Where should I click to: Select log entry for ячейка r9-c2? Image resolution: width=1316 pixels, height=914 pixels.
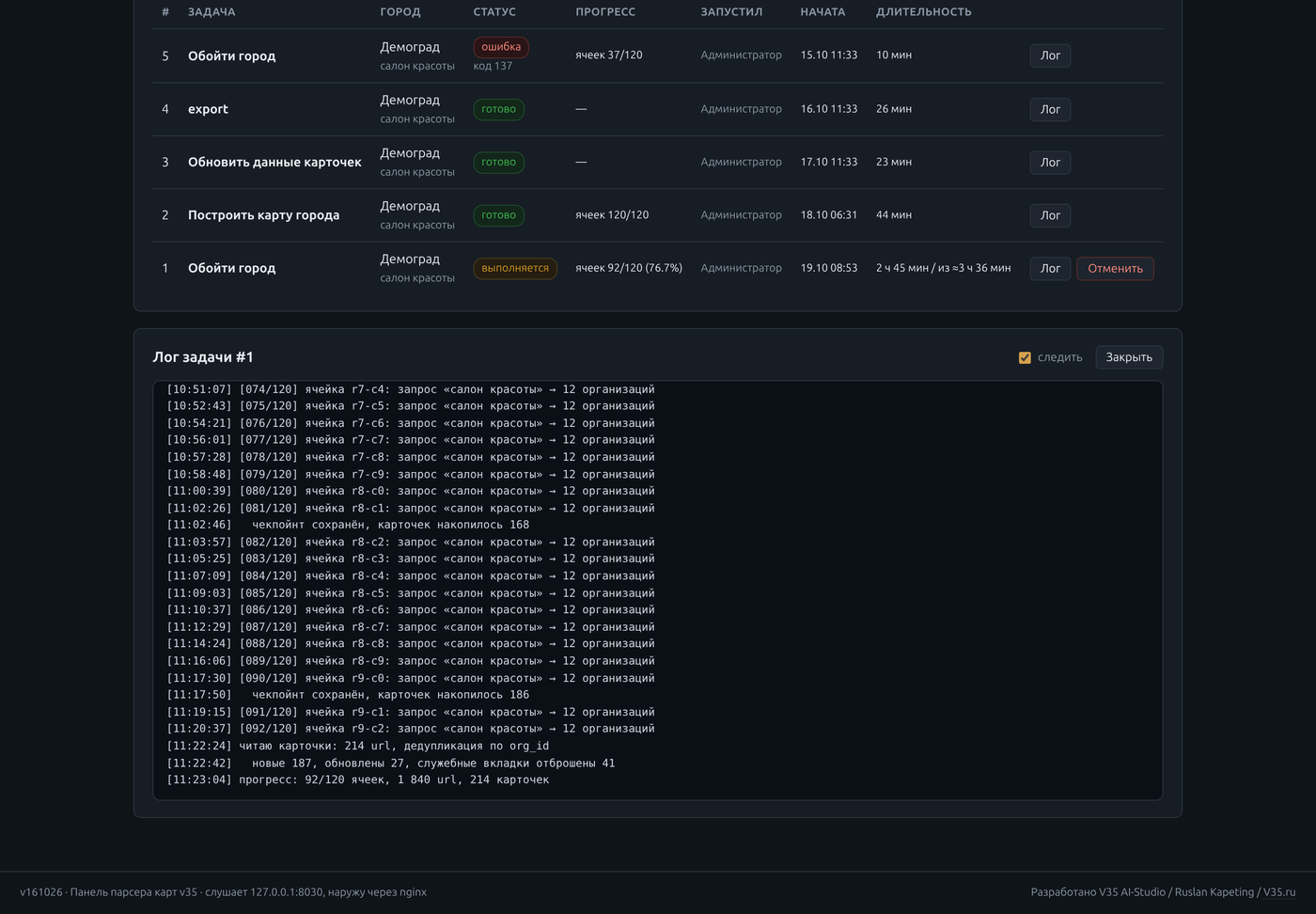(x=411, y=729)
